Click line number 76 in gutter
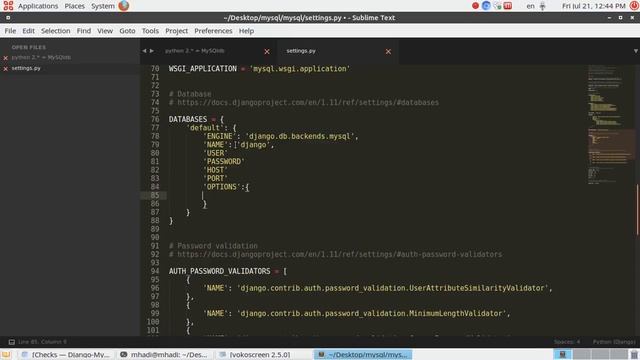Screen dimensions: 640x360 (x=155, y=119)
